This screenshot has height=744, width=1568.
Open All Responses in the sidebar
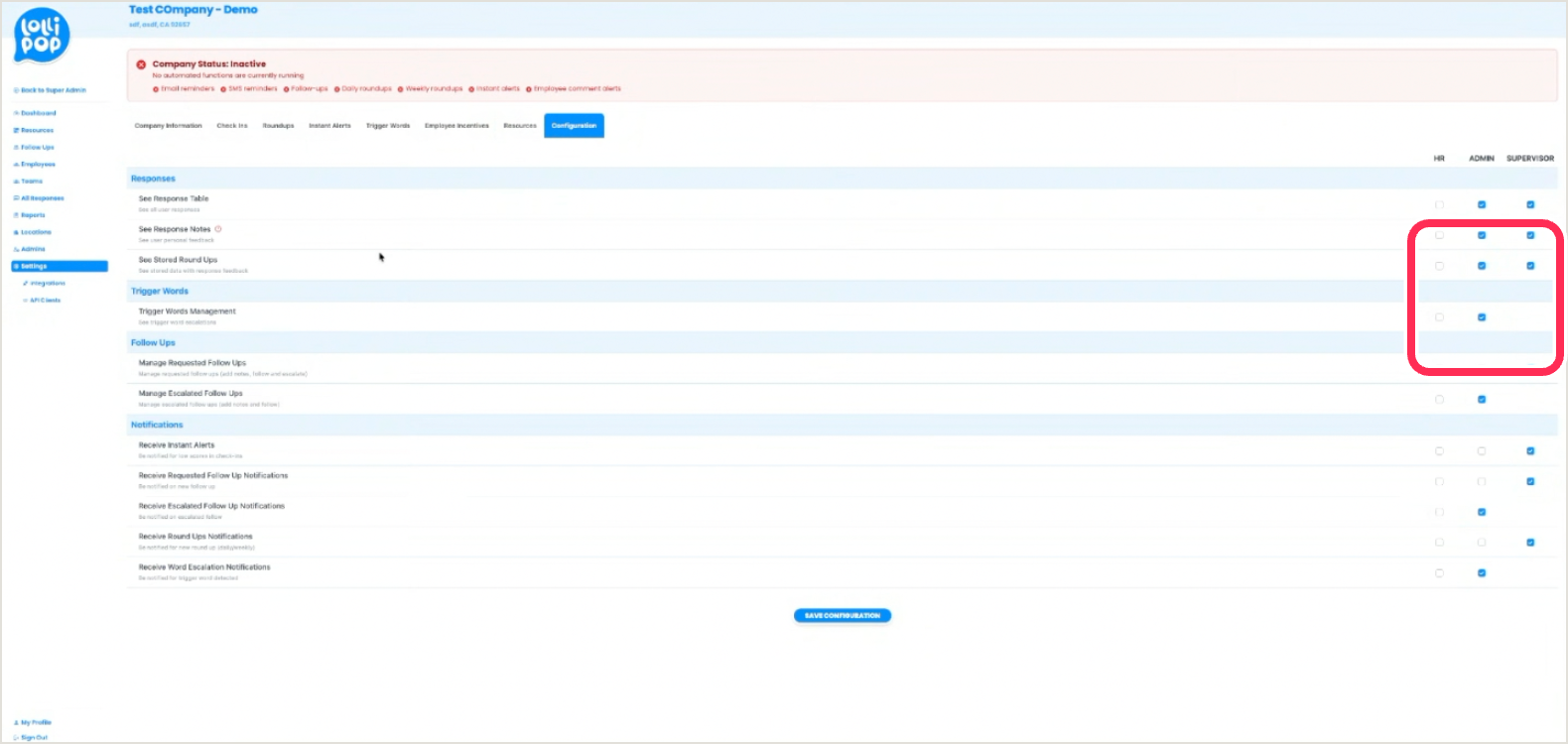[39, 198]
